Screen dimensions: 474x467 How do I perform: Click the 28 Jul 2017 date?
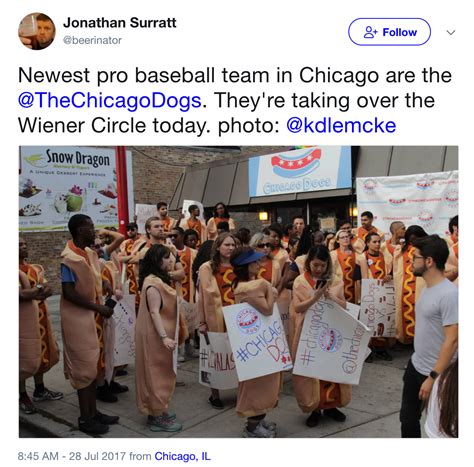pyautogui.click(x=97, y=456)
